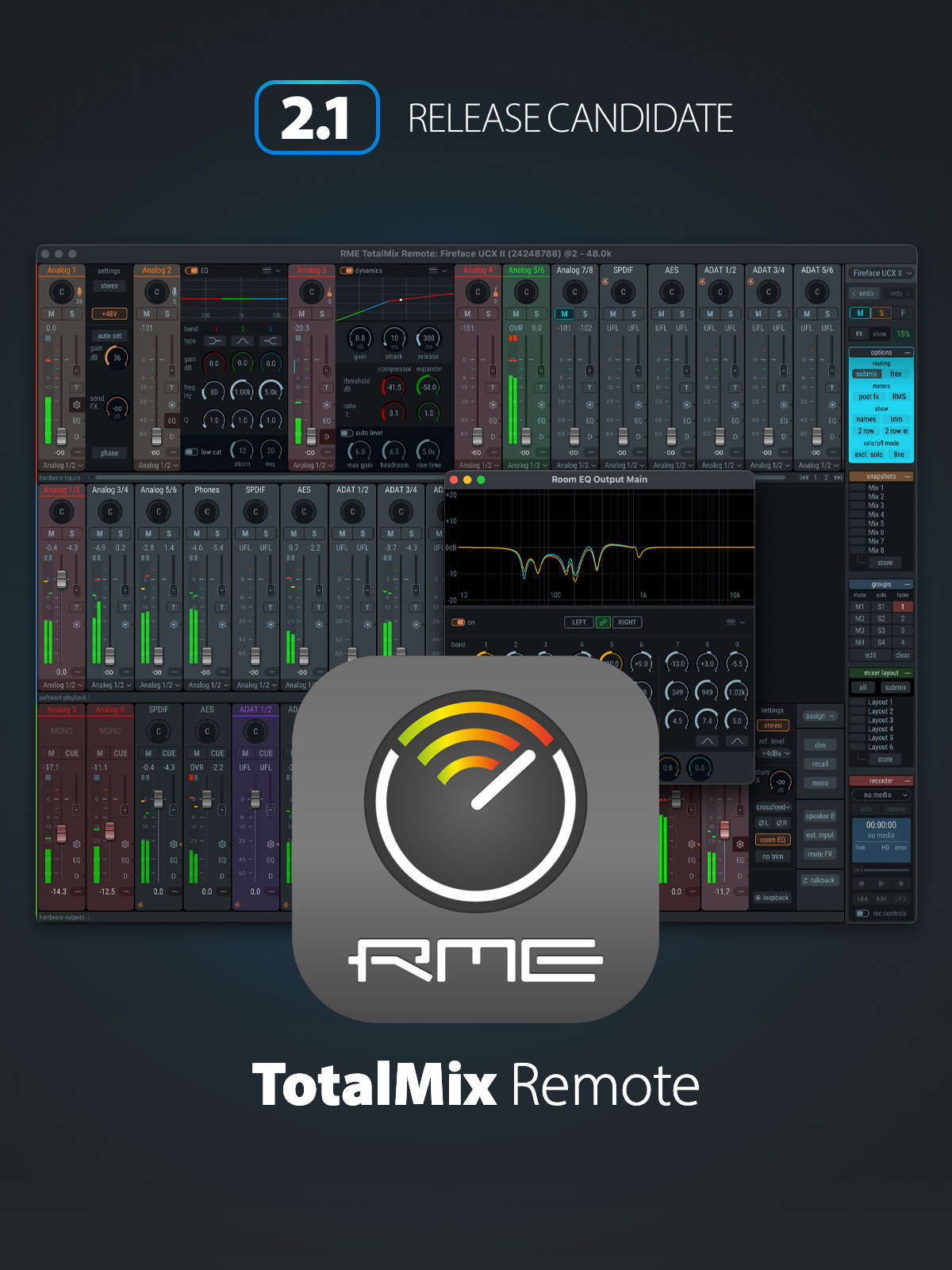The width and height of the screenshot is (952, 1270).
Task: Click dim button in control room
Action: 820,745
